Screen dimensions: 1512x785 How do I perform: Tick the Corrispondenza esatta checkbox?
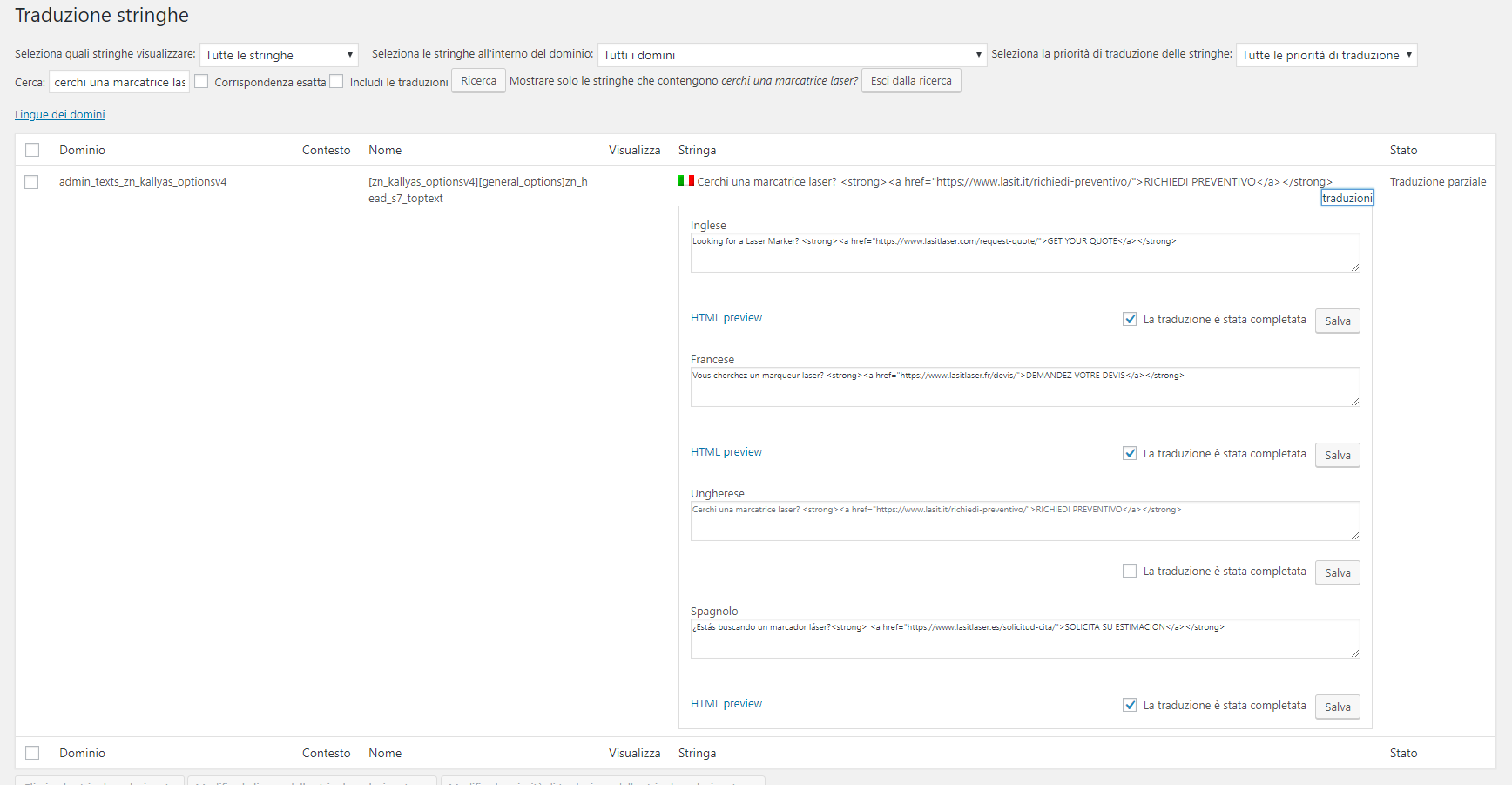coord(201,82)
